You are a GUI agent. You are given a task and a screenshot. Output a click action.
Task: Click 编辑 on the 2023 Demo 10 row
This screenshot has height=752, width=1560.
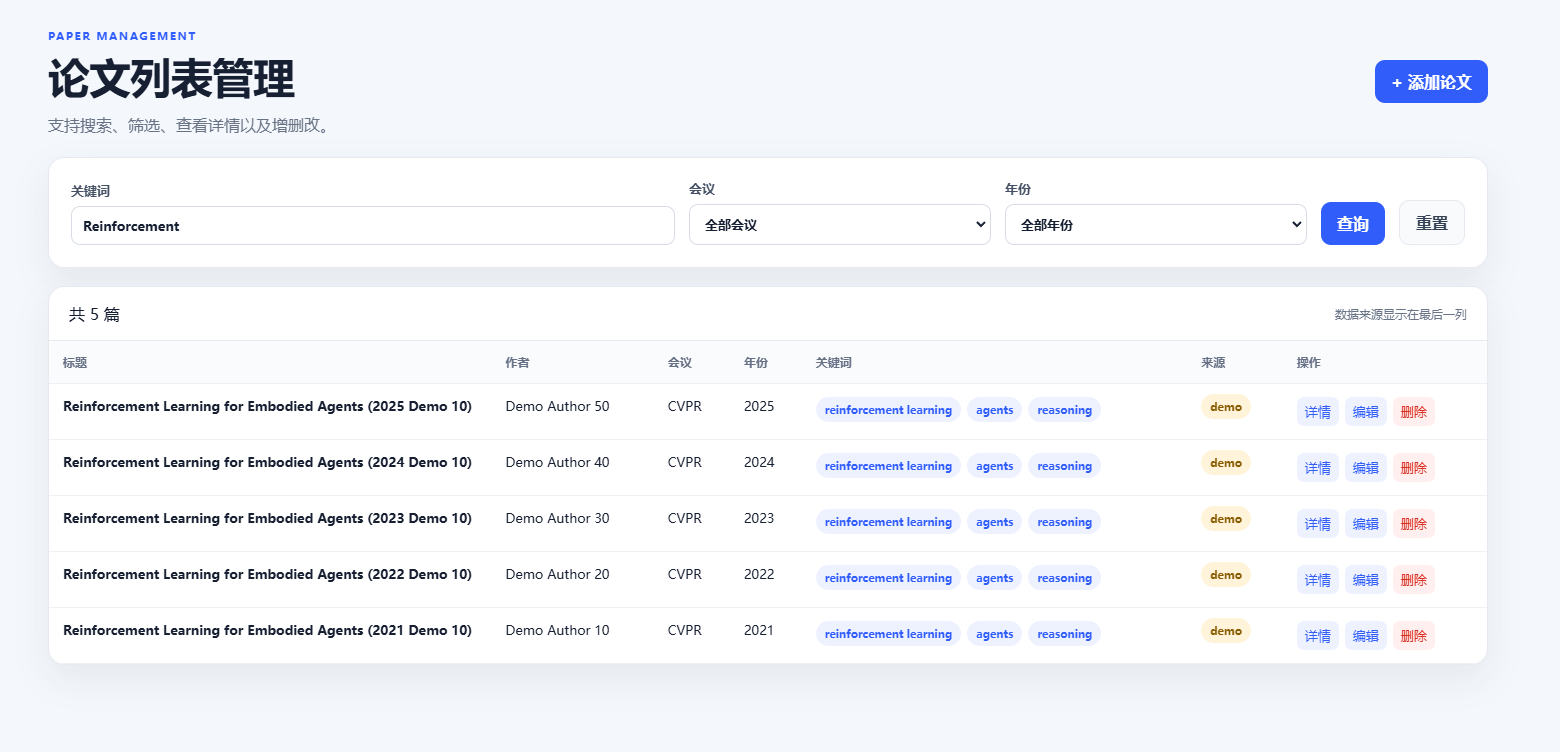pos(1366,524)
